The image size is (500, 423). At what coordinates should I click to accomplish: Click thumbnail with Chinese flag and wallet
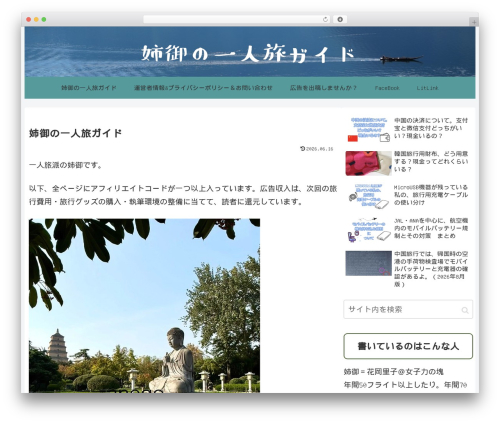coord(368,130)
